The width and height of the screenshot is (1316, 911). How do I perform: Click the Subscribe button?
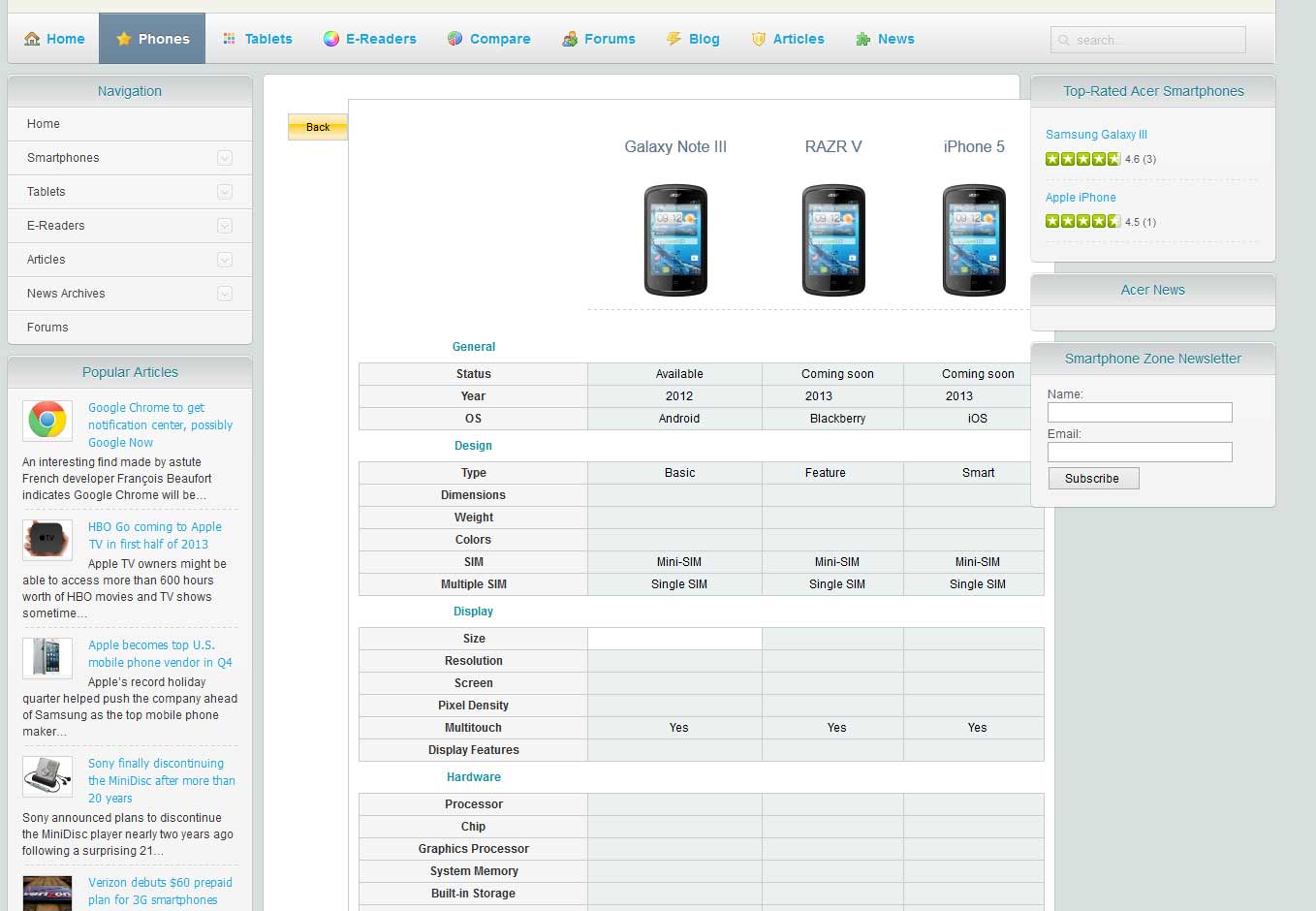(1093, 479)
